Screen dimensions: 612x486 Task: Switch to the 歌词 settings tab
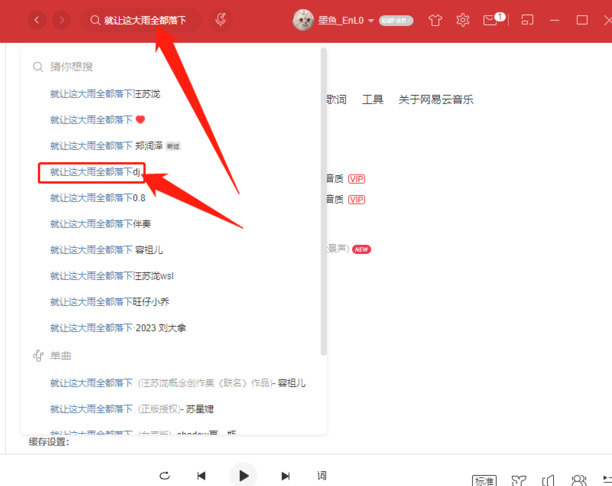[x=336, y=100]
